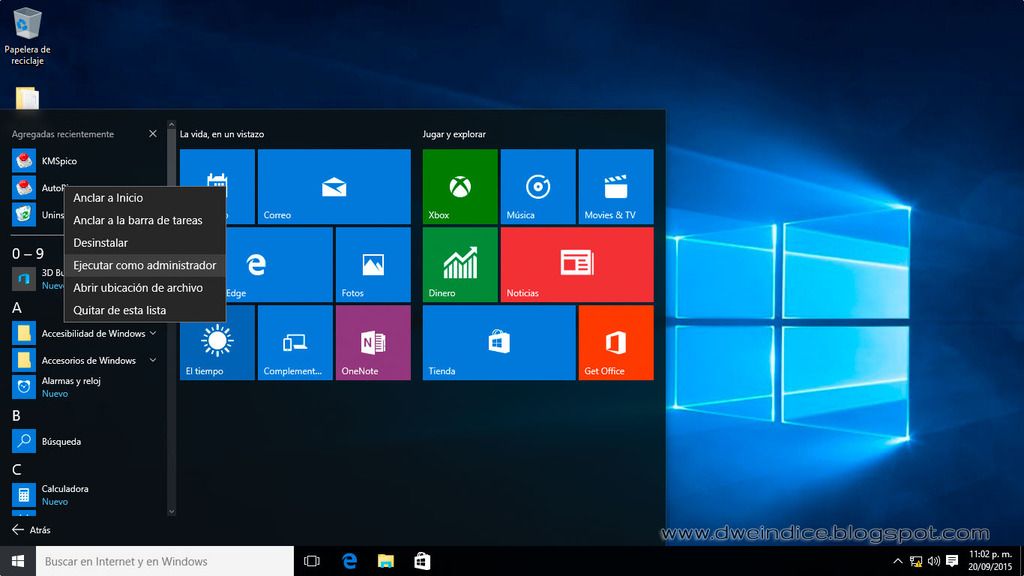Click the taskbar search box
This screenshot has height=576, width=1024.
click(x=165, y=561)
